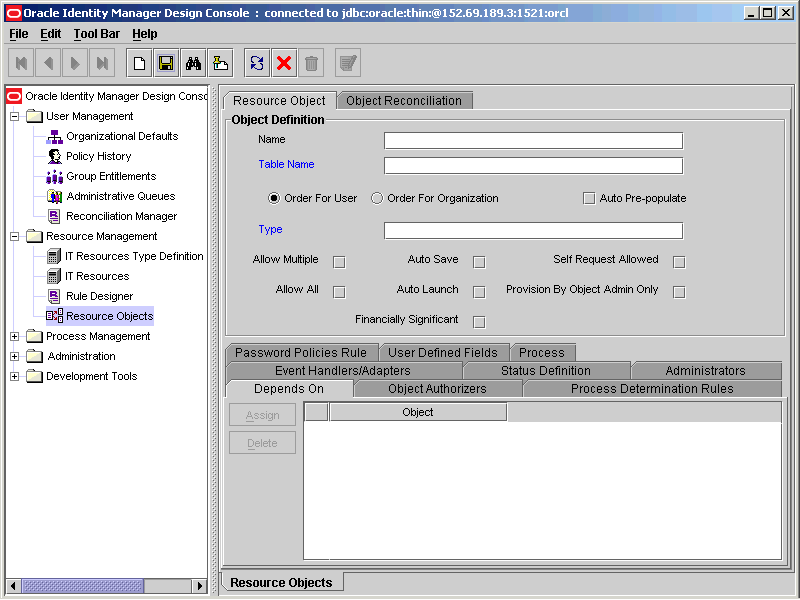Viewport: 800px width, 600px height.
Task: Click the trash can delete icon
Action: point(311,63)
